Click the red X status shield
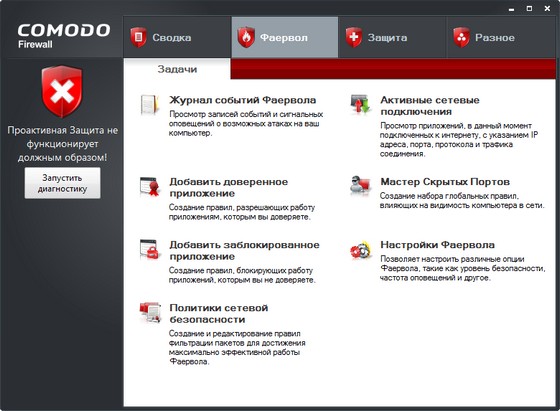 pos(62,91)
